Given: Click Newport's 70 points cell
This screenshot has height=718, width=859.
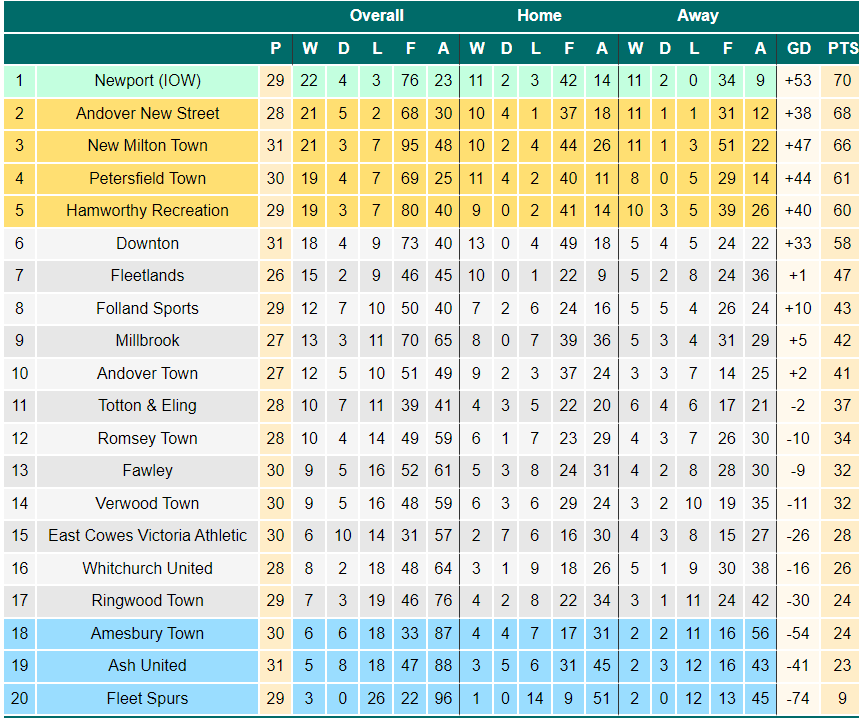Looking at the screenshot, I should click(x=842, y=81).
